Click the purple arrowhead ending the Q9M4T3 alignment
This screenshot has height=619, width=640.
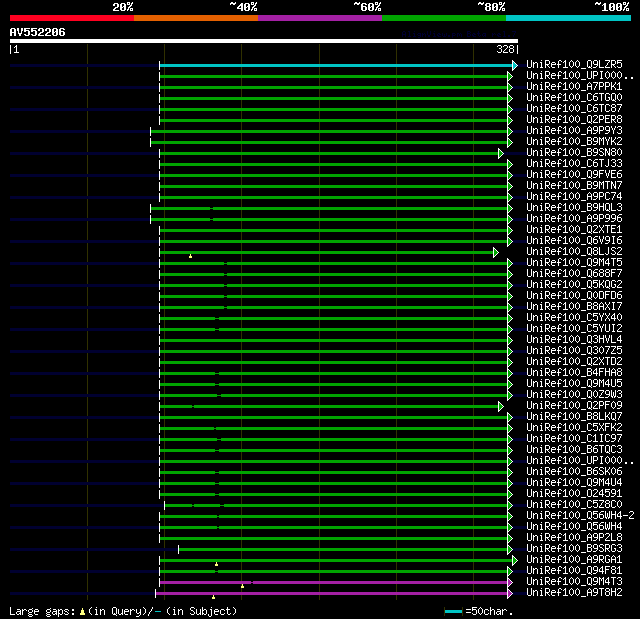(x=510, y=583)
